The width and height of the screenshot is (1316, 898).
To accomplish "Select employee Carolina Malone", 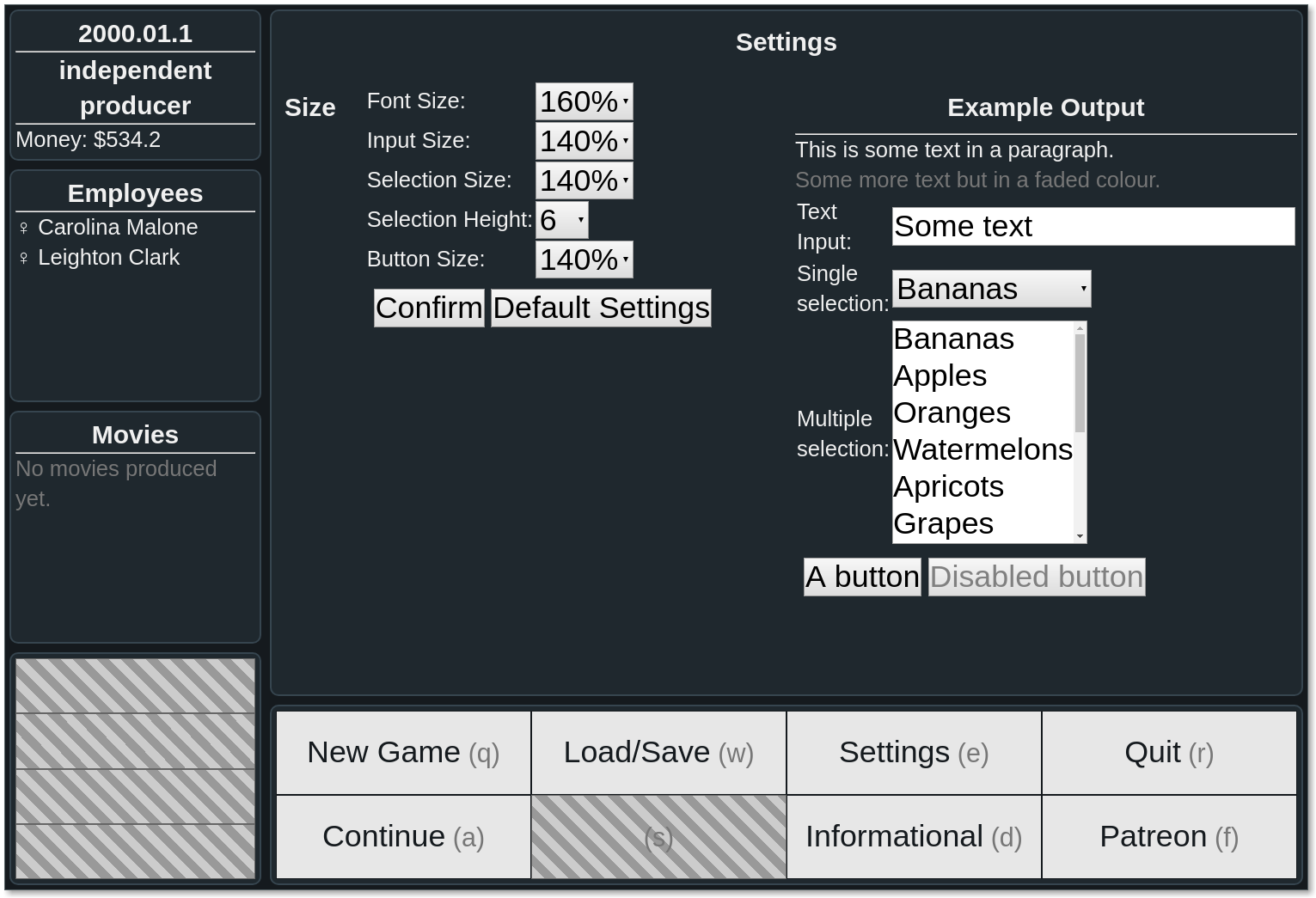I will pyautogui.click(x=118, y=228).
